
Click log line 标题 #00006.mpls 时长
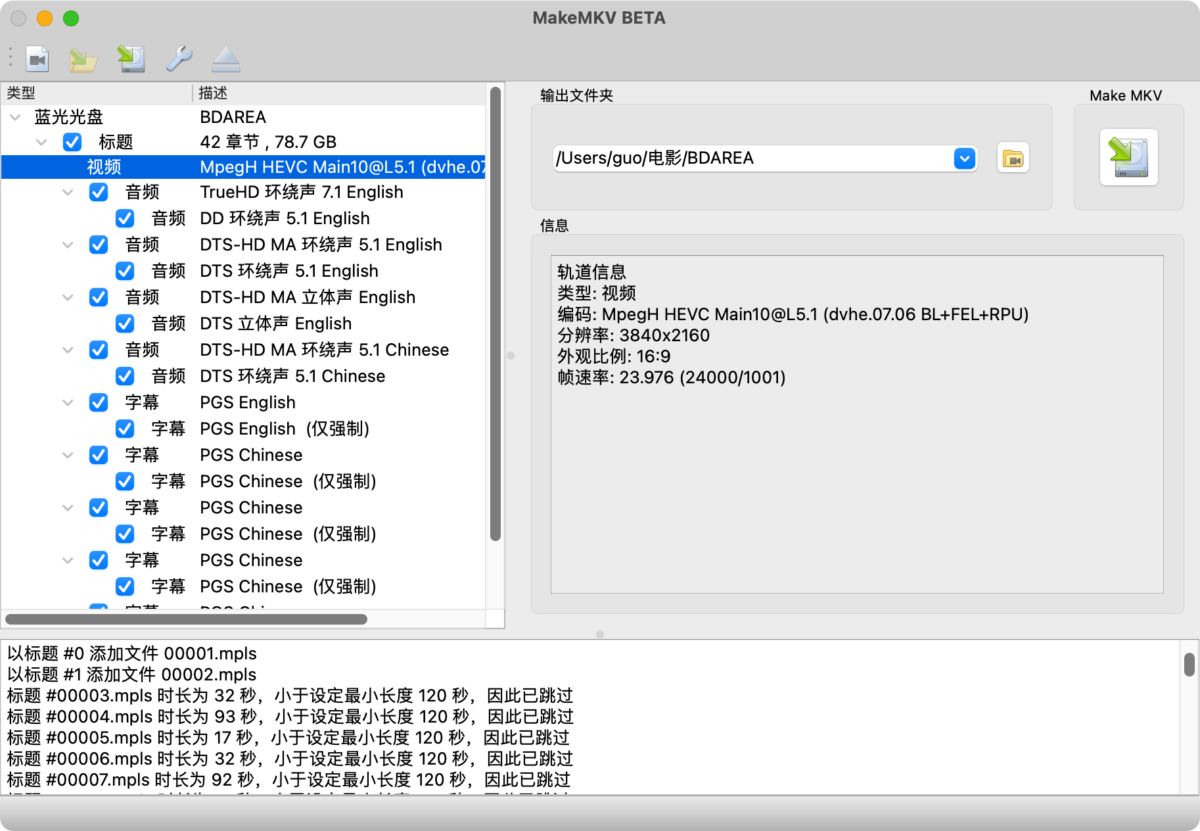[290, 759]
